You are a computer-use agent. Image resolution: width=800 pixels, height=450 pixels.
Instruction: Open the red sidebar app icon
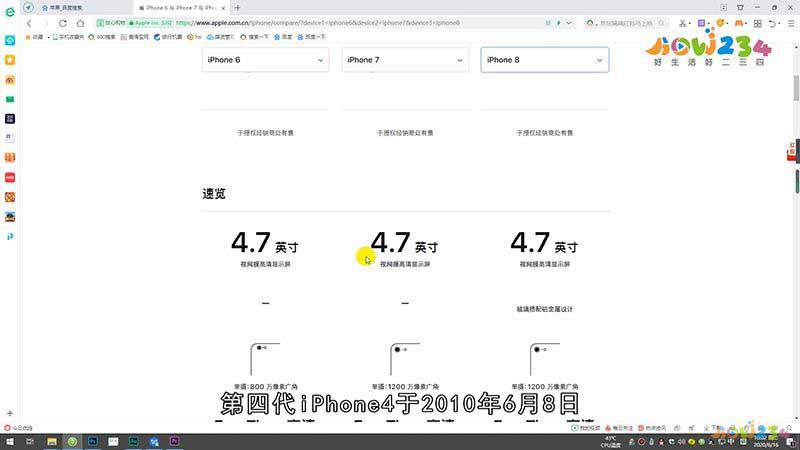[x=10, y=177]
